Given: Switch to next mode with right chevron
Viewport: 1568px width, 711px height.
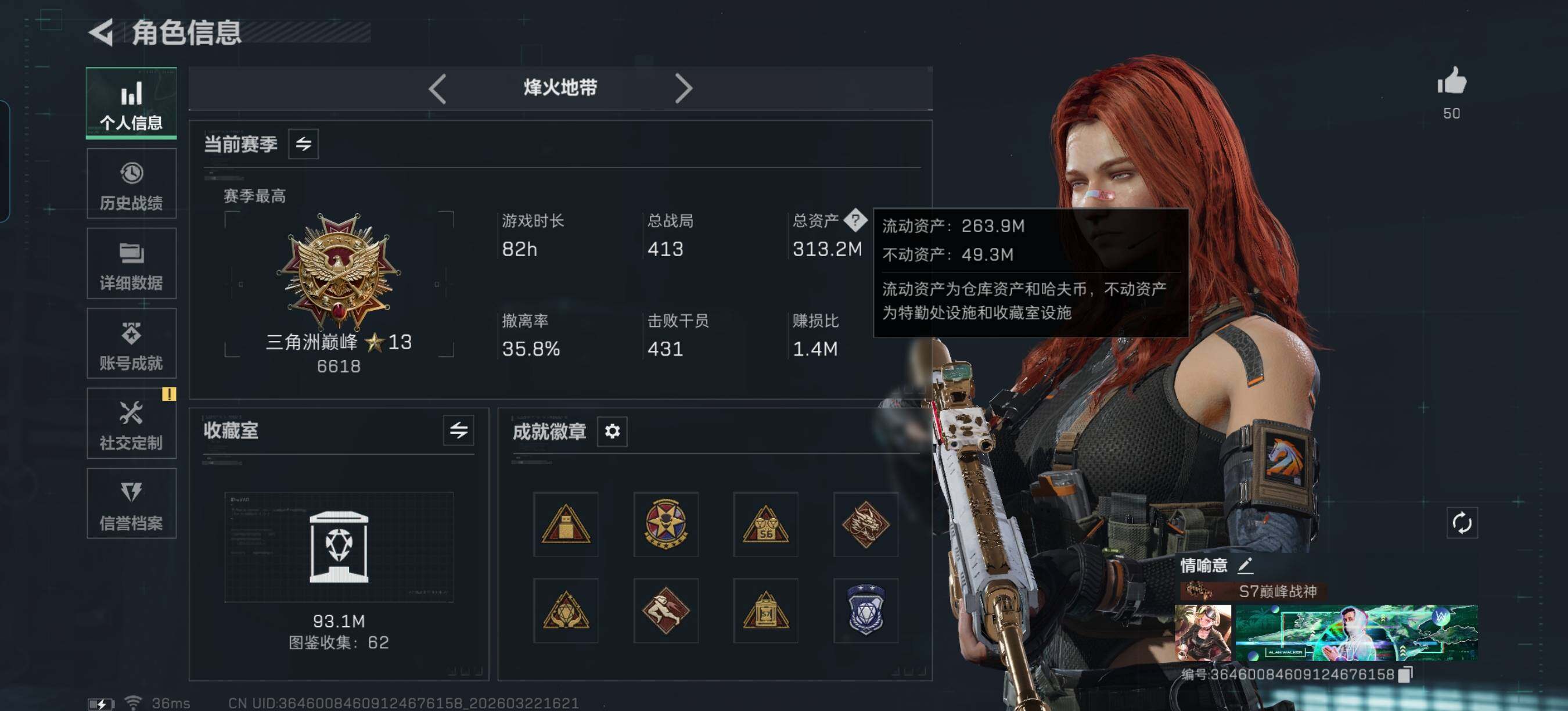Looking at the screenshot, I should tap(684, 89).
